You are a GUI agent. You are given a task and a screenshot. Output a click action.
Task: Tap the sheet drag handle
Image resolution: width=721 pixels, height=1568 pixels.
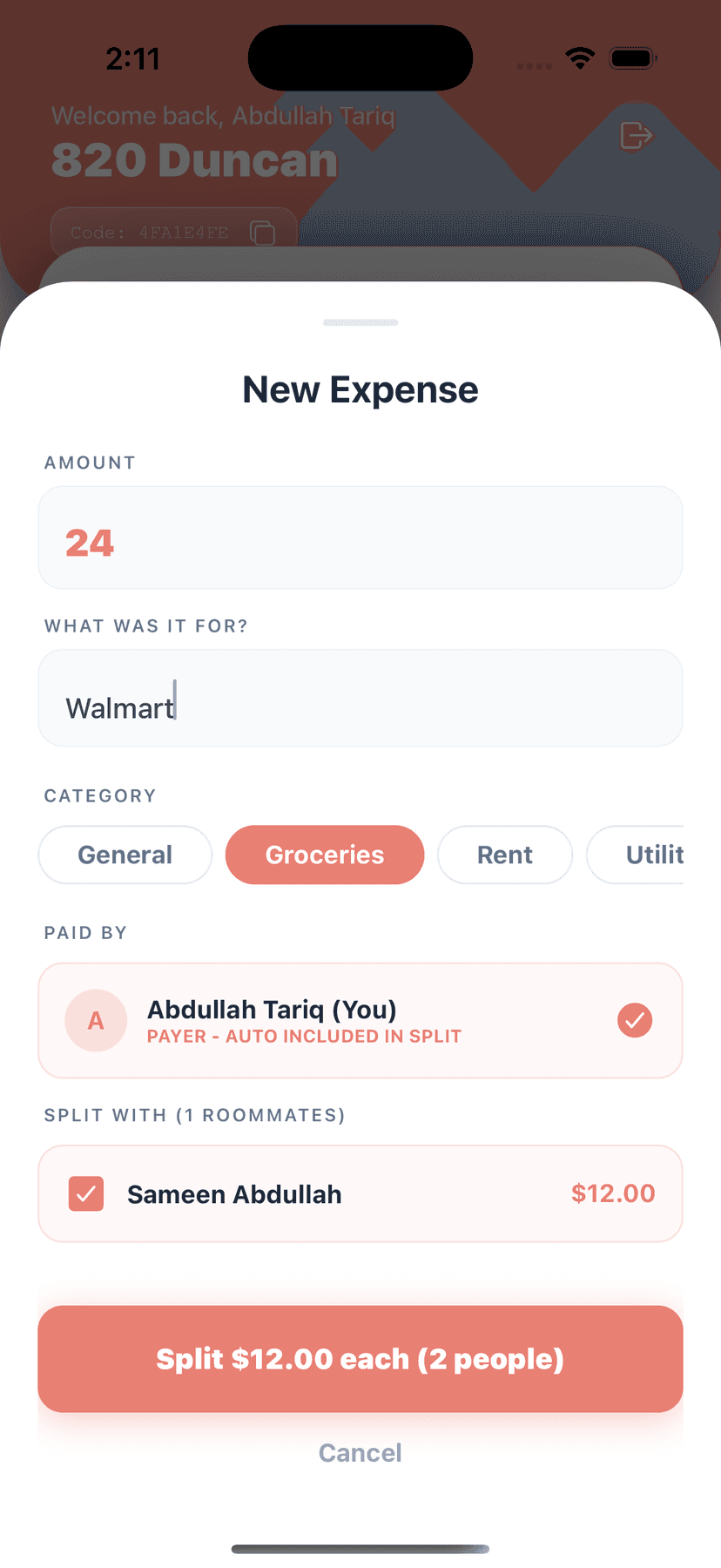coord(360,322)
